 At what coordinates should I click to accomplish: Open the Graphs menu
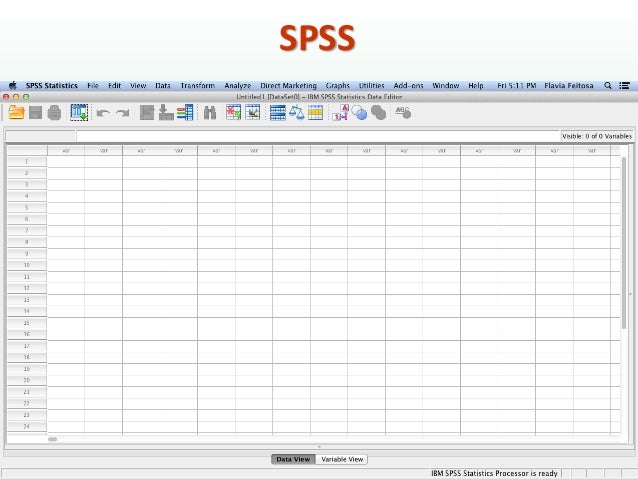point(337,85)
